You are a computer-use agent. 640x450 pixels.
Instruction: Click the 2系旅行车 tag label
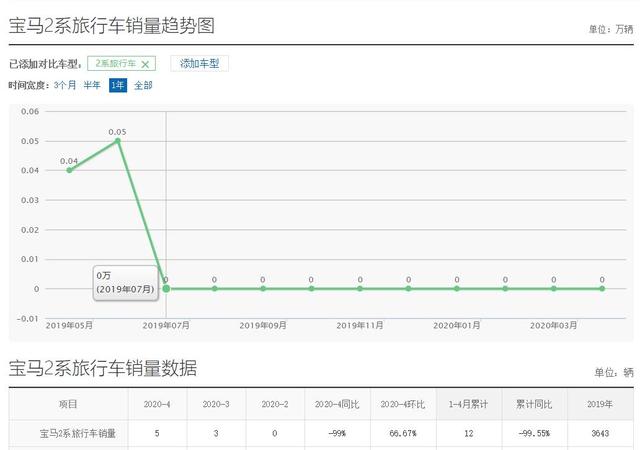tap(116, 63)
